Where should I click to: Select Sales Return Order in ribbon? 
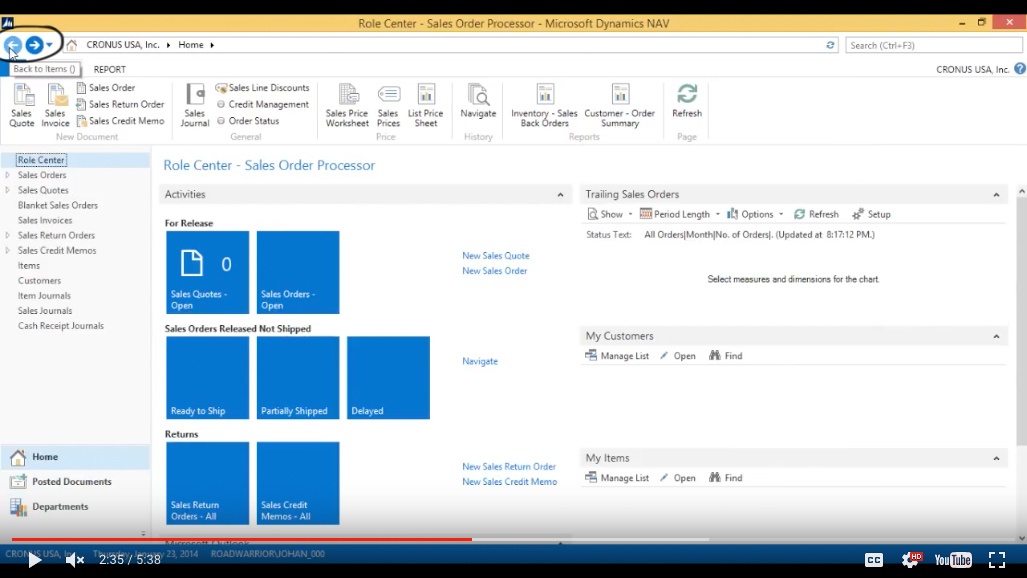[120, 104]
